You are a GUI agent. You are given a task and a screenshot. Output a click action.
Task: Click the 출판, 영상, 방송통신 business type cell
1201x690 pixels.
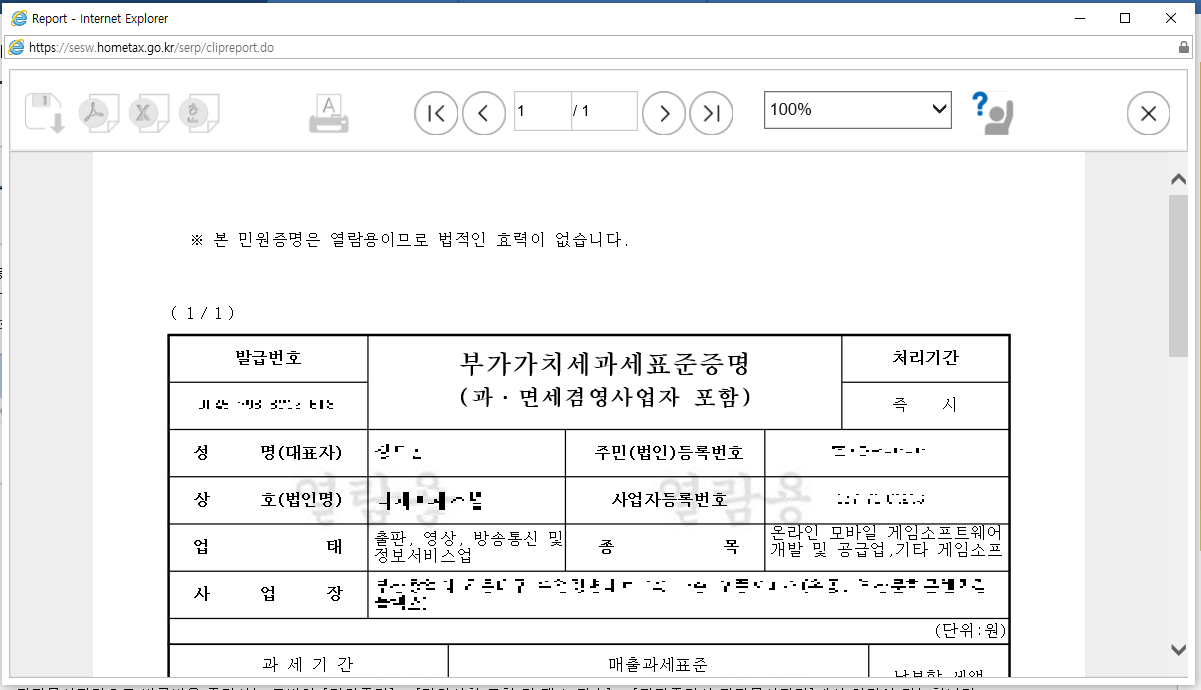(467, 547)
